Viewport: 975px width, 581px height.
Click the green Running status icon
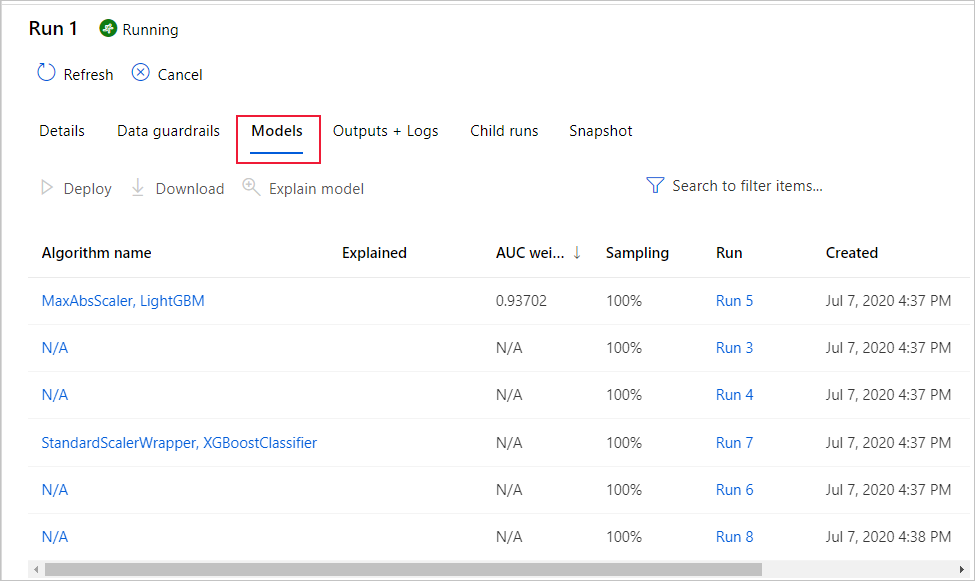(x=108, y=29)
